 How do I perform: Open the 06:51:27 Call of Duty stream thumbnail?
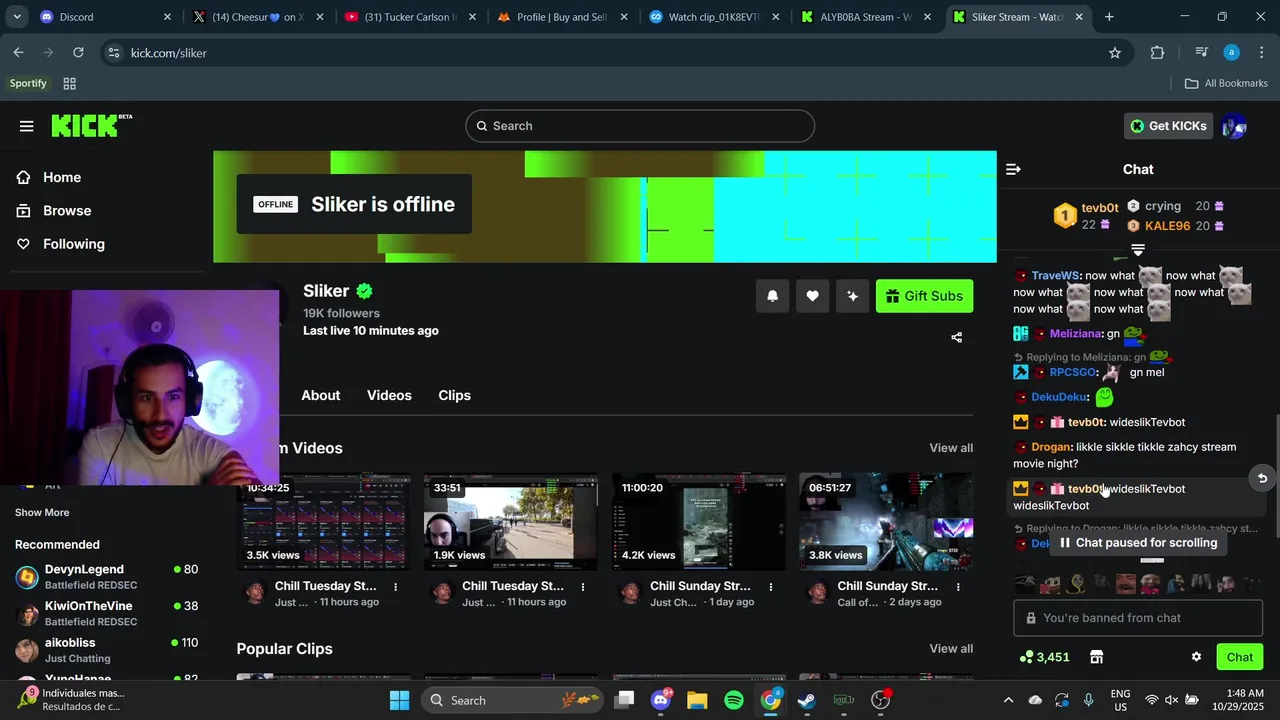tap(886, 522)
